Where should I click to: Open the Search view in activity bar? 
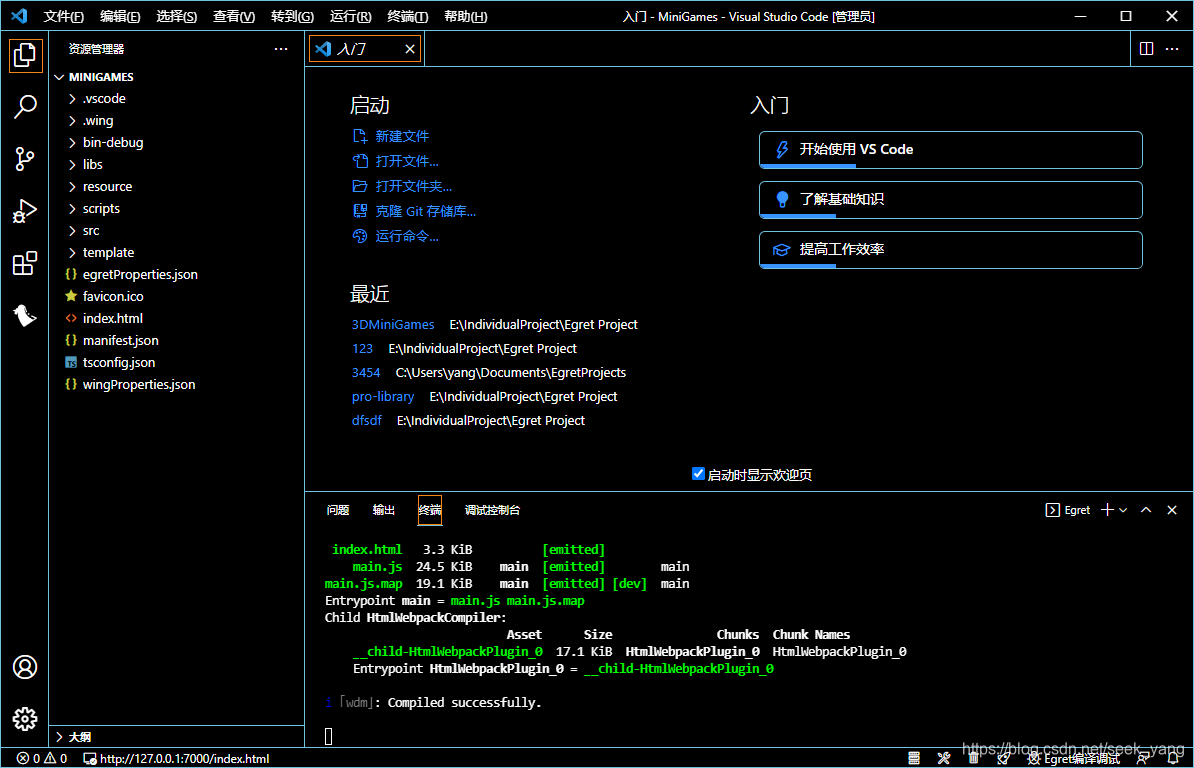(25, 107)
